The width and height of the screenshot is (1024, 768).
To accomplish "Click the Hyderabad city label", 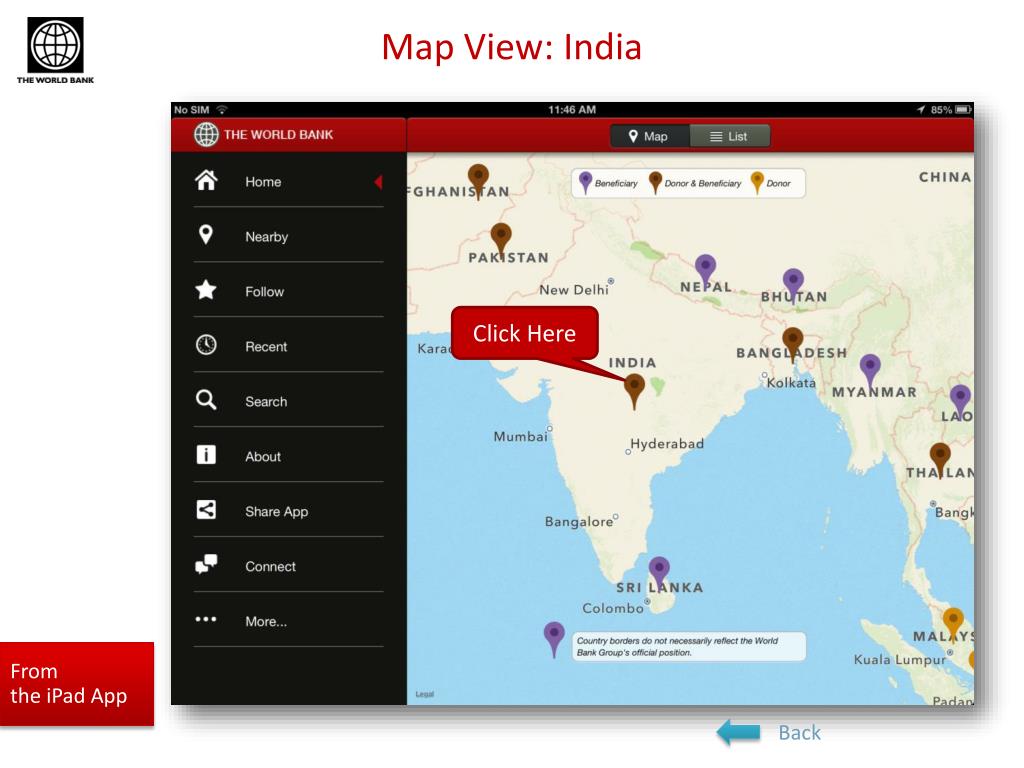I will tap(667, 443).
